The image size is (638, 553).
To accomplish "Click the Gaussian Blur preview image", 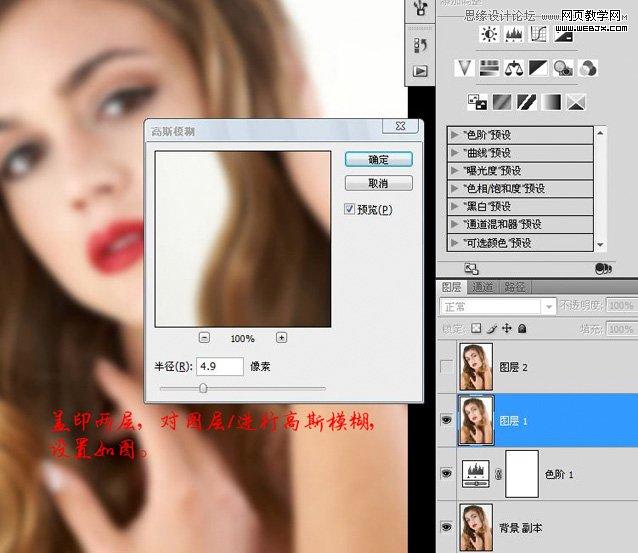I will (x=243, y=239).
